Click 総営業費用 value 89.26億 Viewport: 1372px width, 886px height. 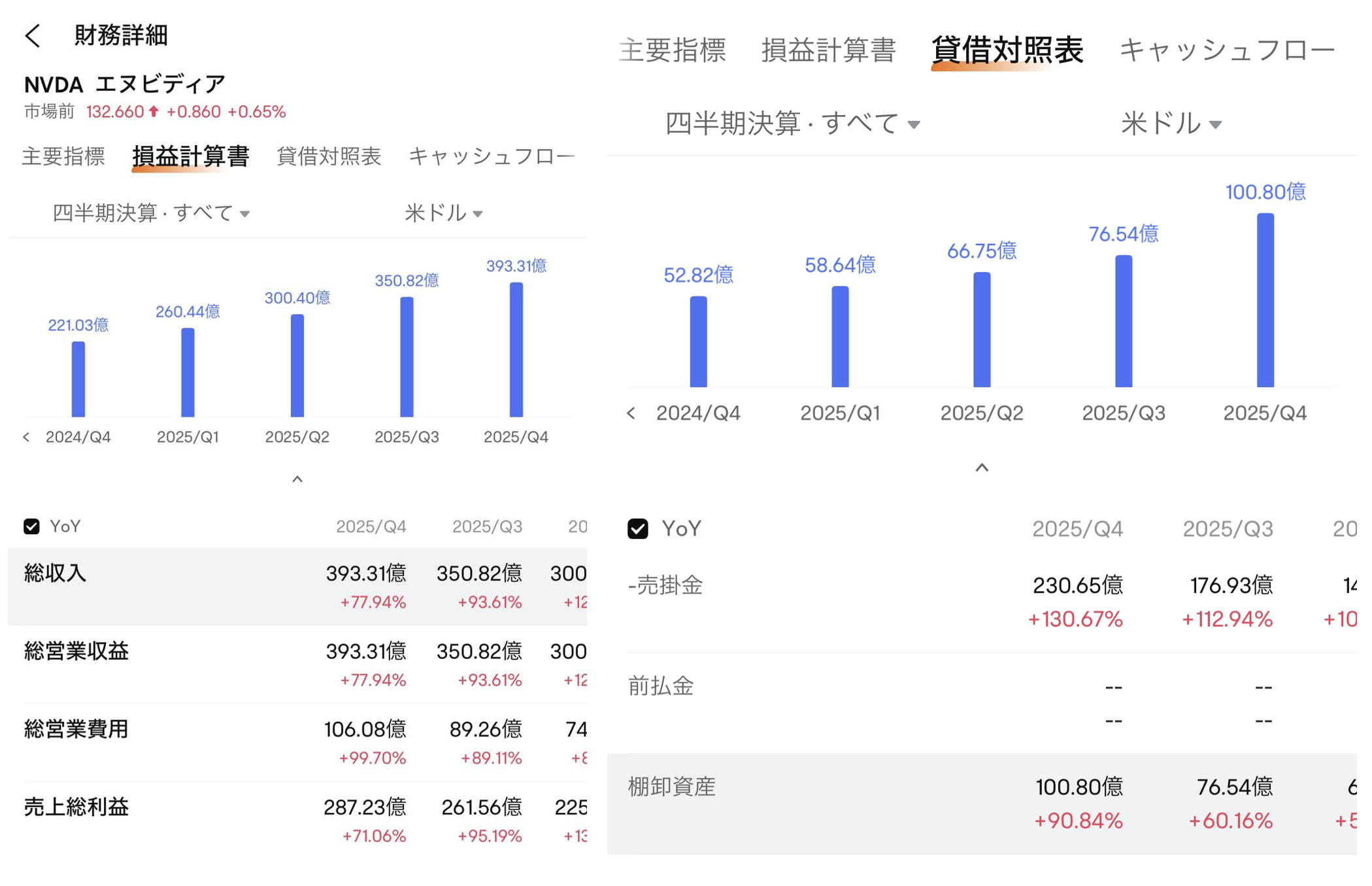[486, 729]
